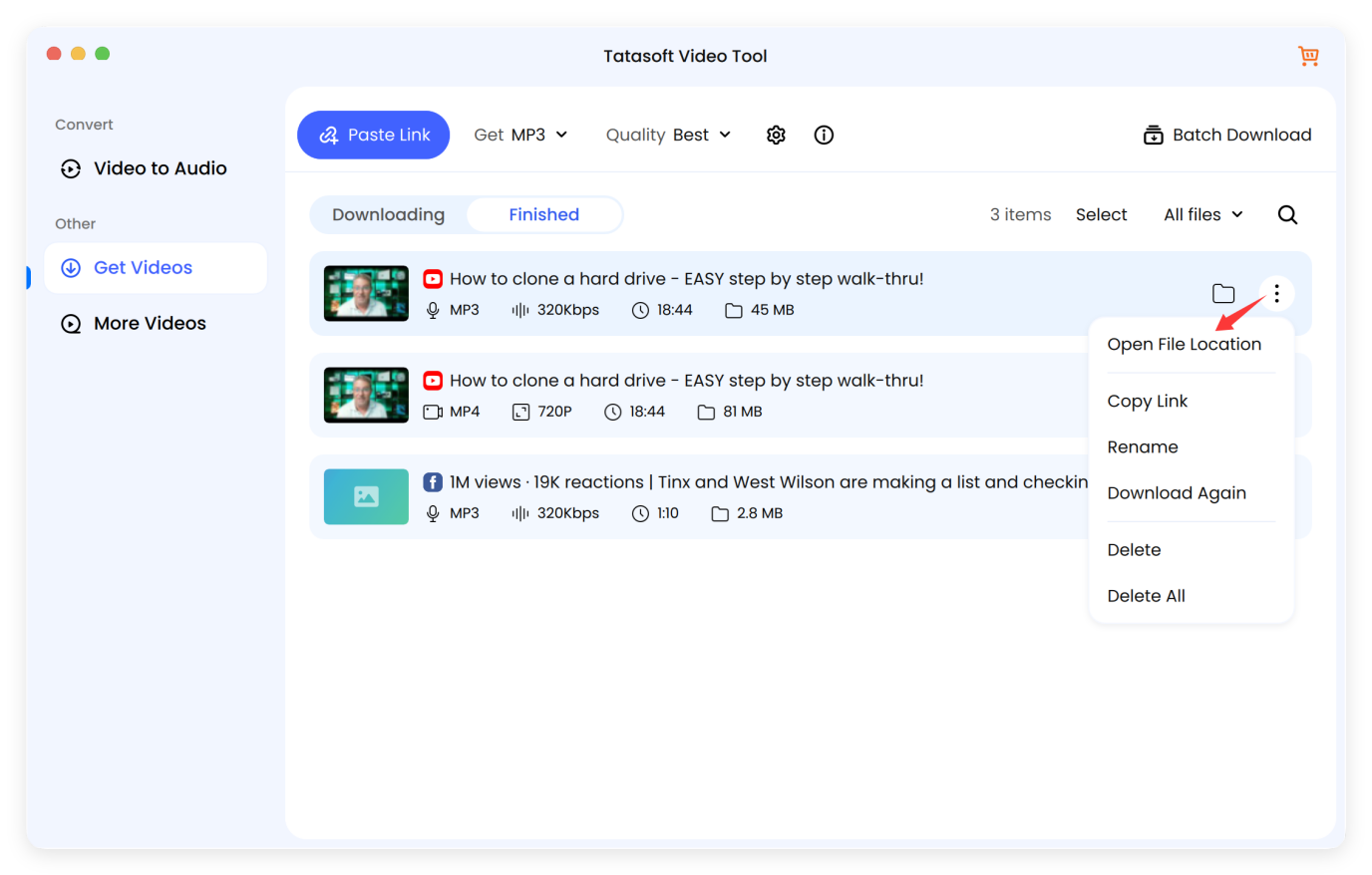Choose Open File Location from the menu
Screen dimensions: 1372x875
pyautogui.click(x=1185, y=344)
